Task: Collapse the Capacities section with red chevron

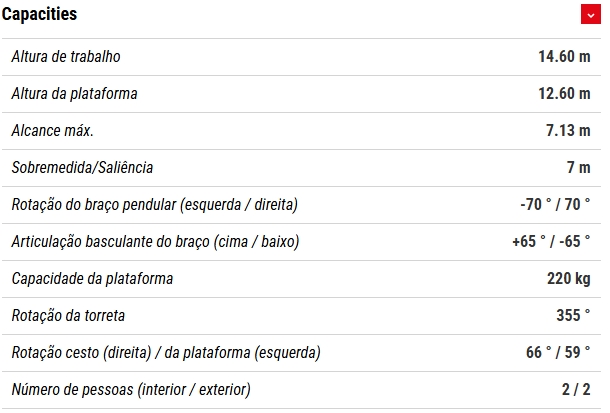Action: (591, 14)
